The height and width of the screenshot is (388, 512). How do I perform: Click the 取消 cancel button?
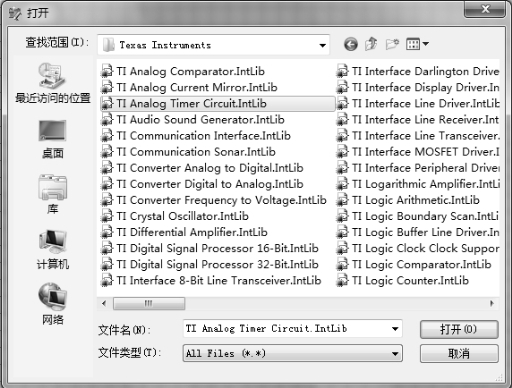[x=459, y=353]
